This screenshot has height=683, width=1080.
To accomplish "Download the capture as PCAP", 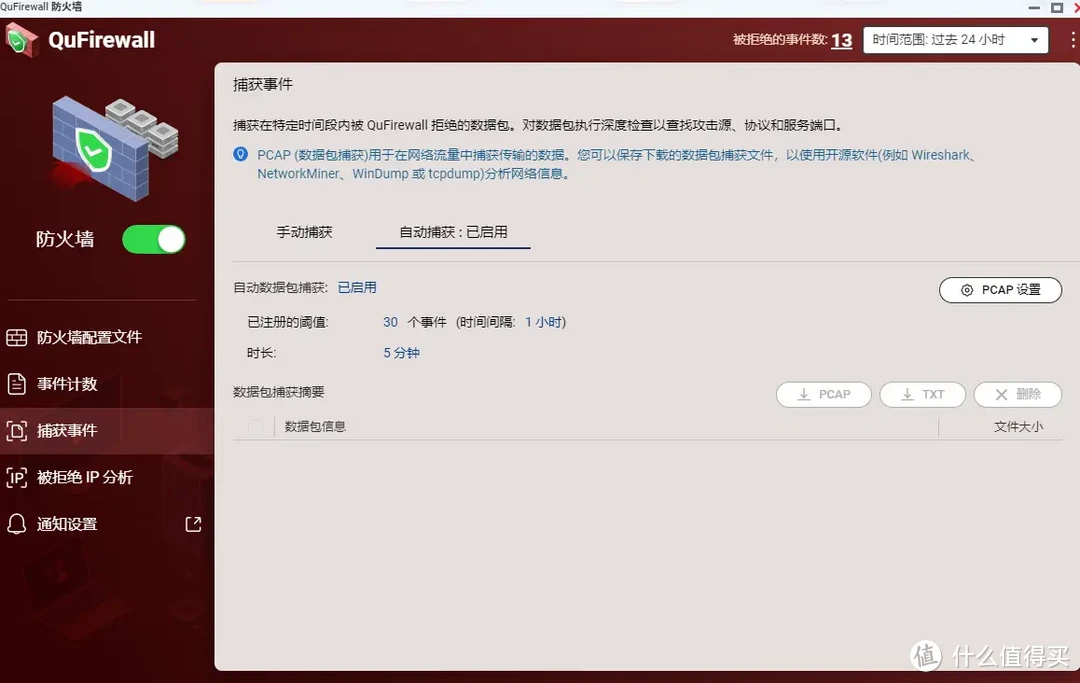I will click(x=824, y=395).
